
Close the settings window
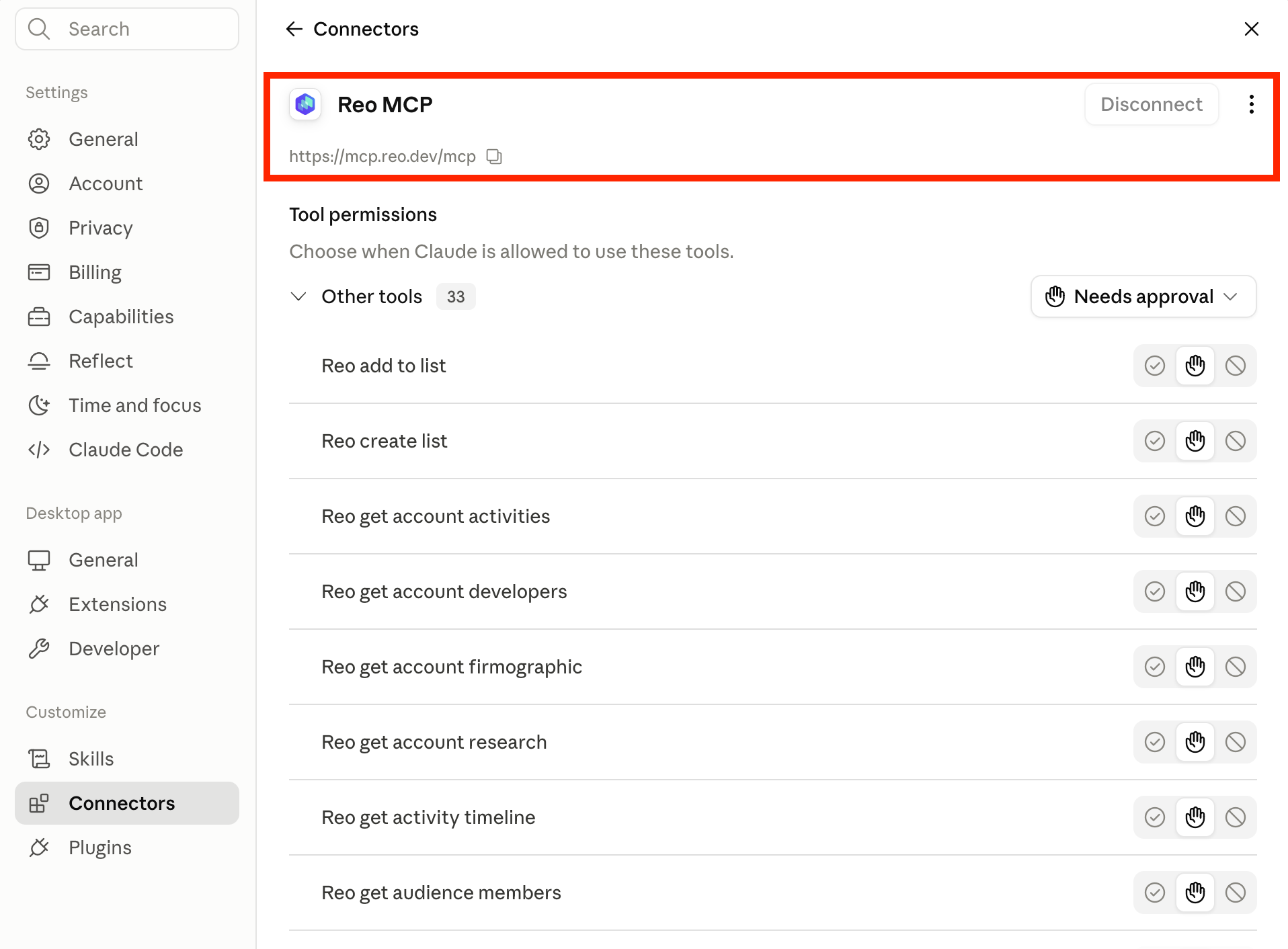tap(1251, 29)
